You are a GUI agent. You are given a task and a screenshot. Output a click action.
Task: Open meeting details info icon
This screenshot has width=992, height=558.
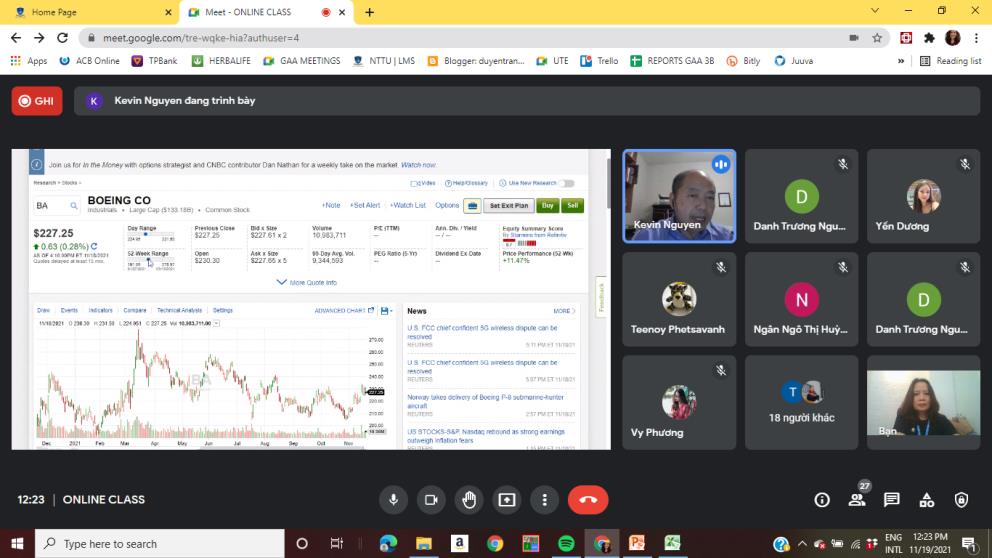coord(822,500)
